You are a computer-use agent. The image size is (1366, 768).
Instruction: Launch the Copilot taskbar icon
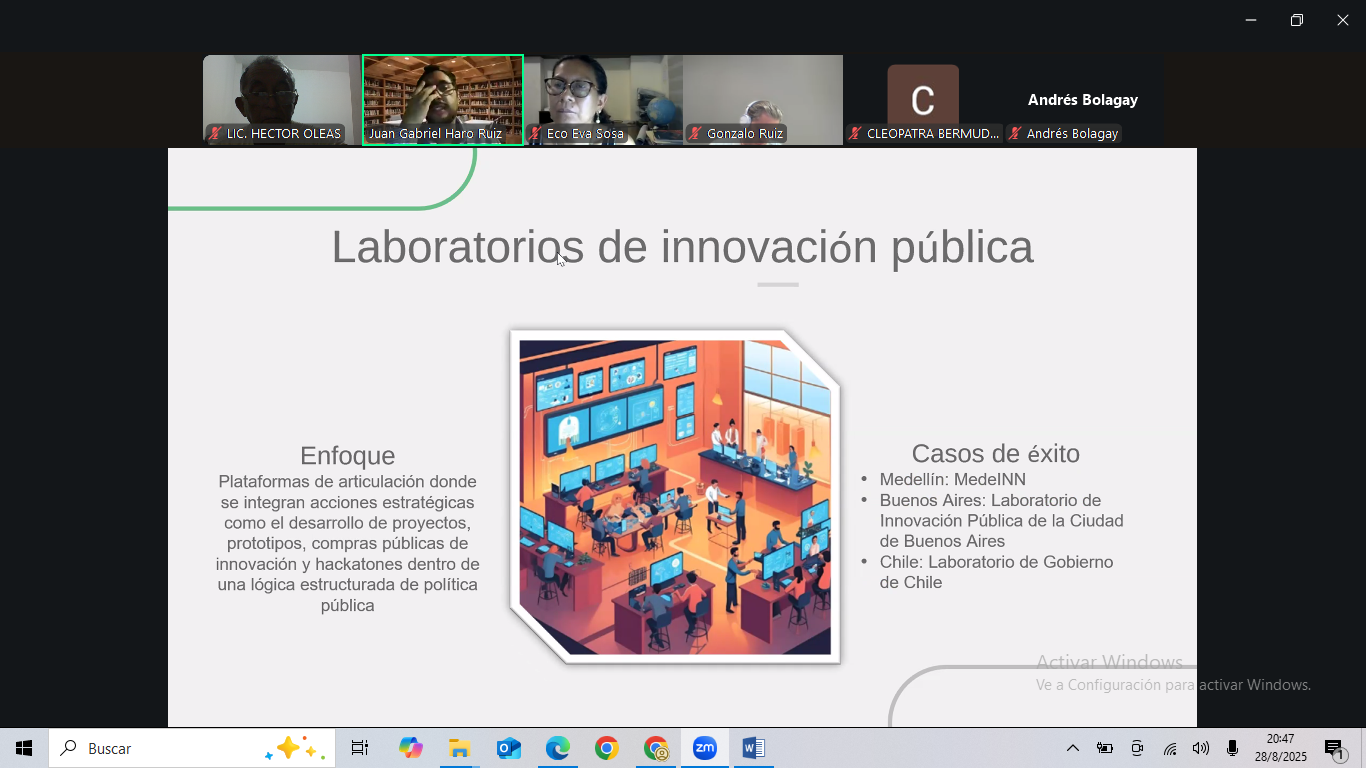[410, 748]
